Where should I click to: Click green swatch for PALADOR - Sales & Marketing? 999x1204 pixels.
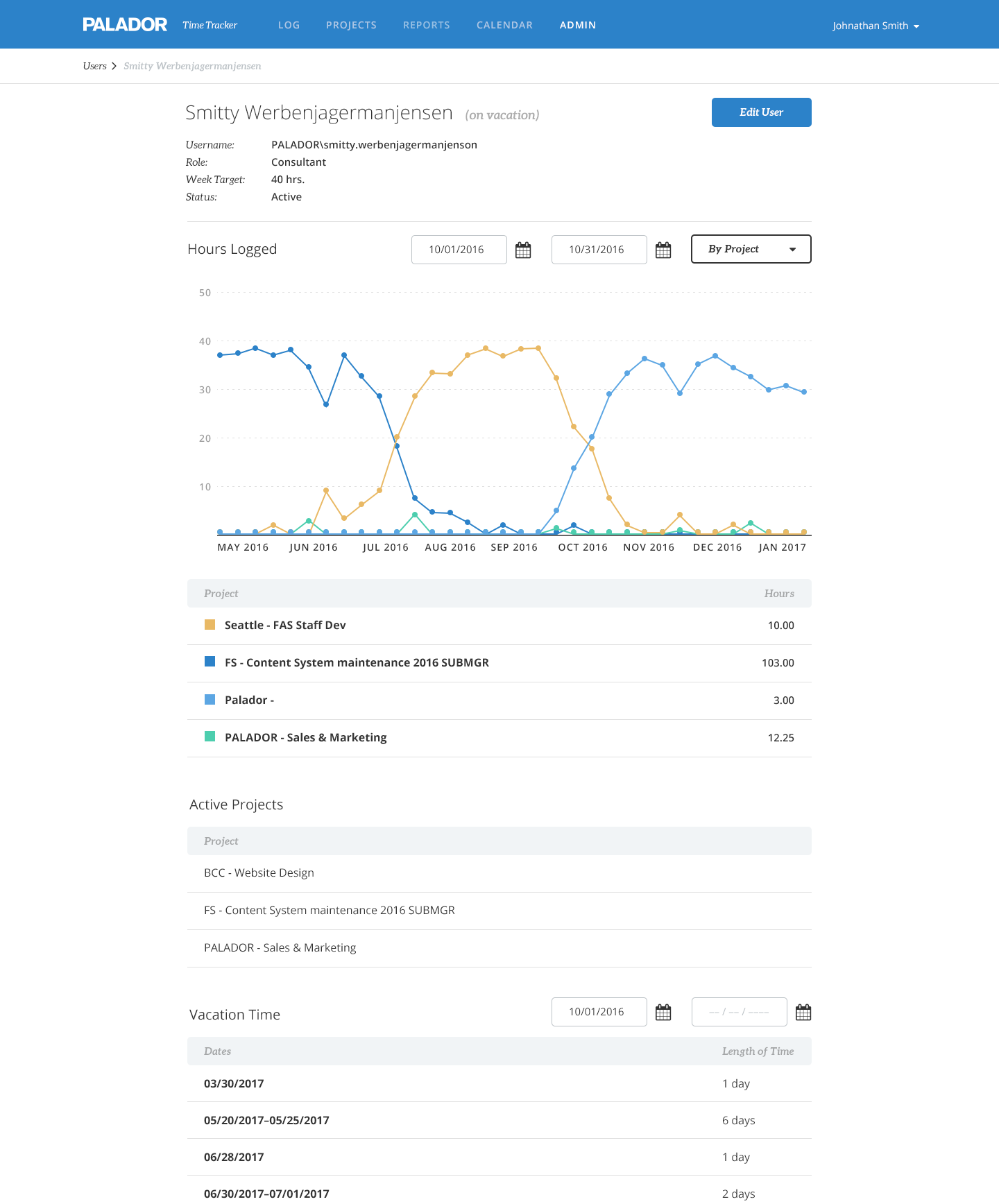(210, 737)
